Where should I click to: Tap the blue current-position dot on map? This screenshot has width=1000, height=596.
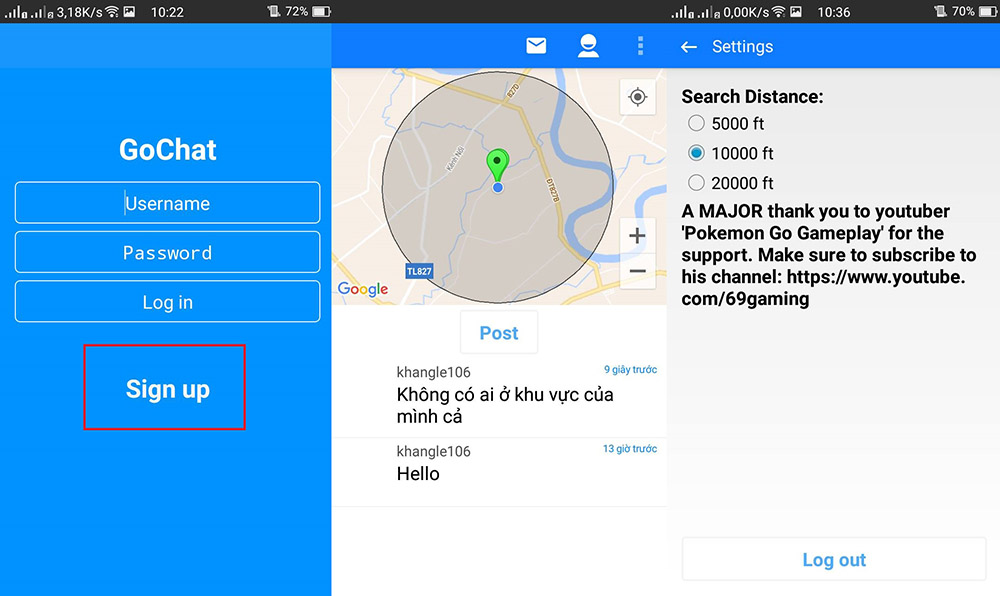pyautogui.click(x=498, y=187)
